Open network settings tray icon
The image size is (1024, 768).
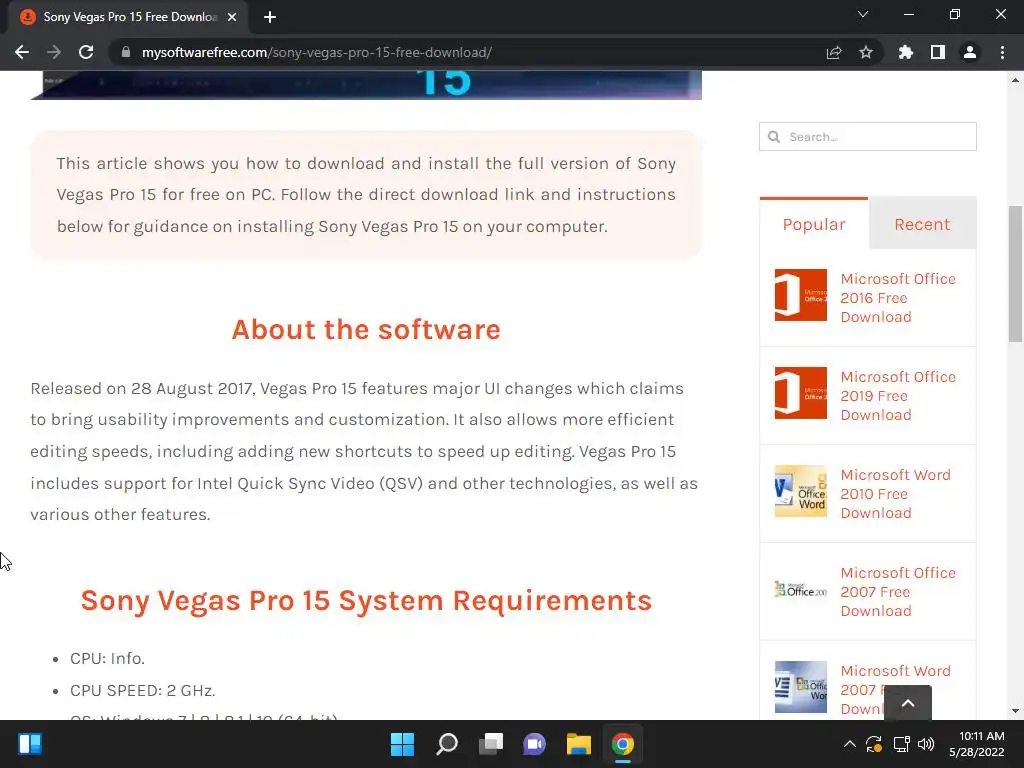tap(902, 744)
